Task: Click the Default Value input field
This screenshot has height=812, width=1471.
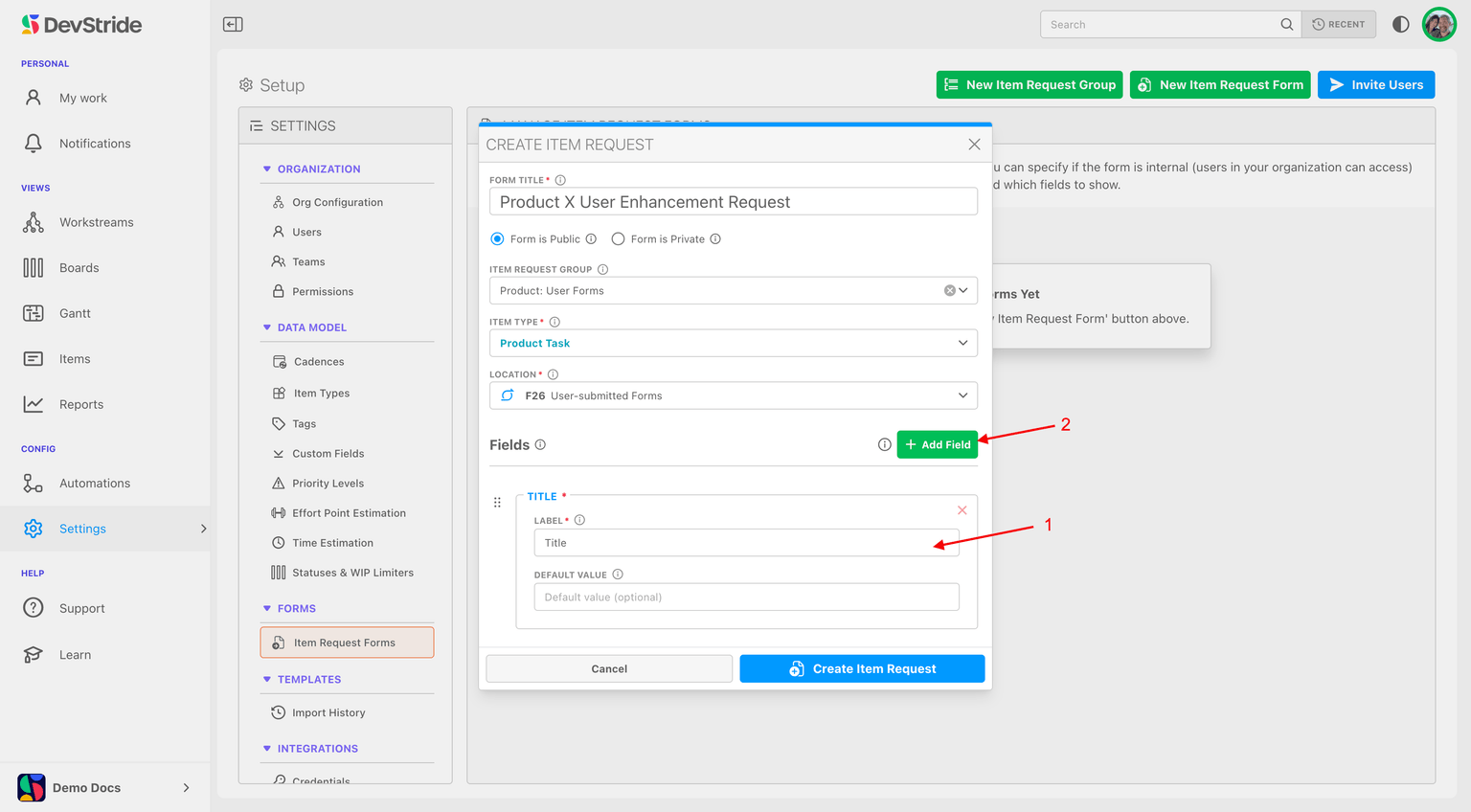Action: [746, 597]
